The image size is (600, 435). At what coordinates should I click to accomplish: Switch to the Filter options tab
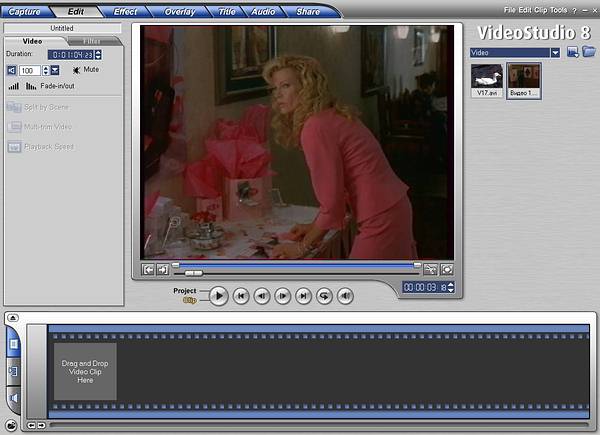tap(92, 41)
